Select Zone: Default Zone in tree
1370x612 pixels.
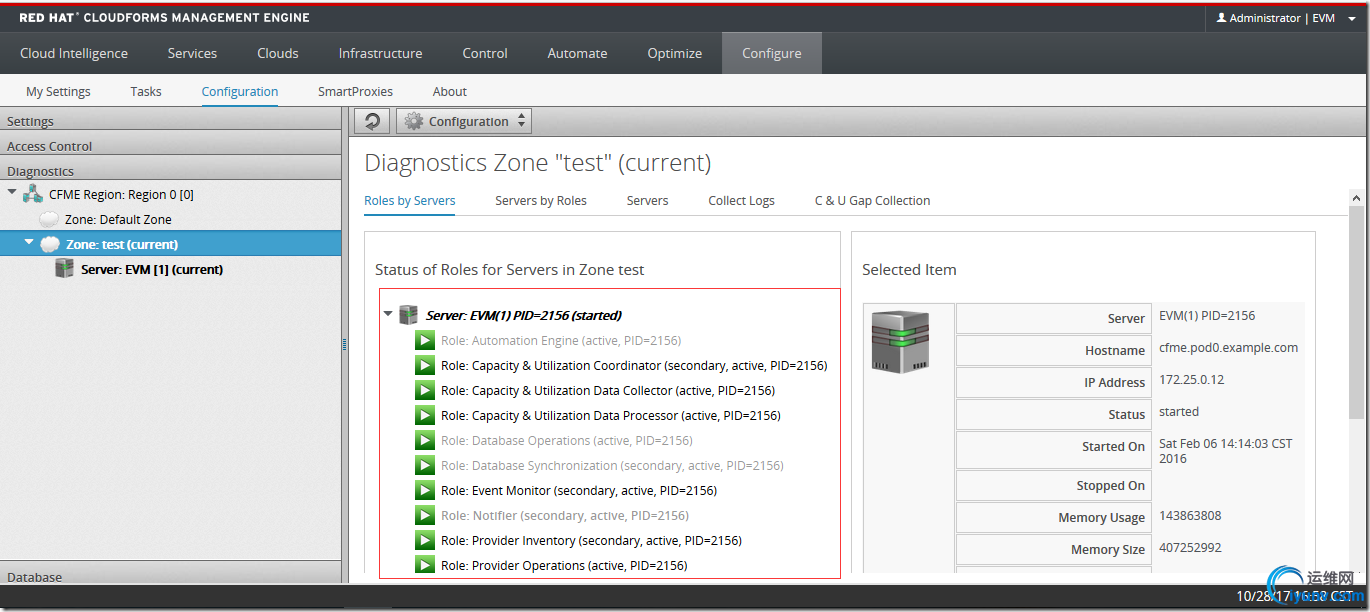tap(118, 219)
